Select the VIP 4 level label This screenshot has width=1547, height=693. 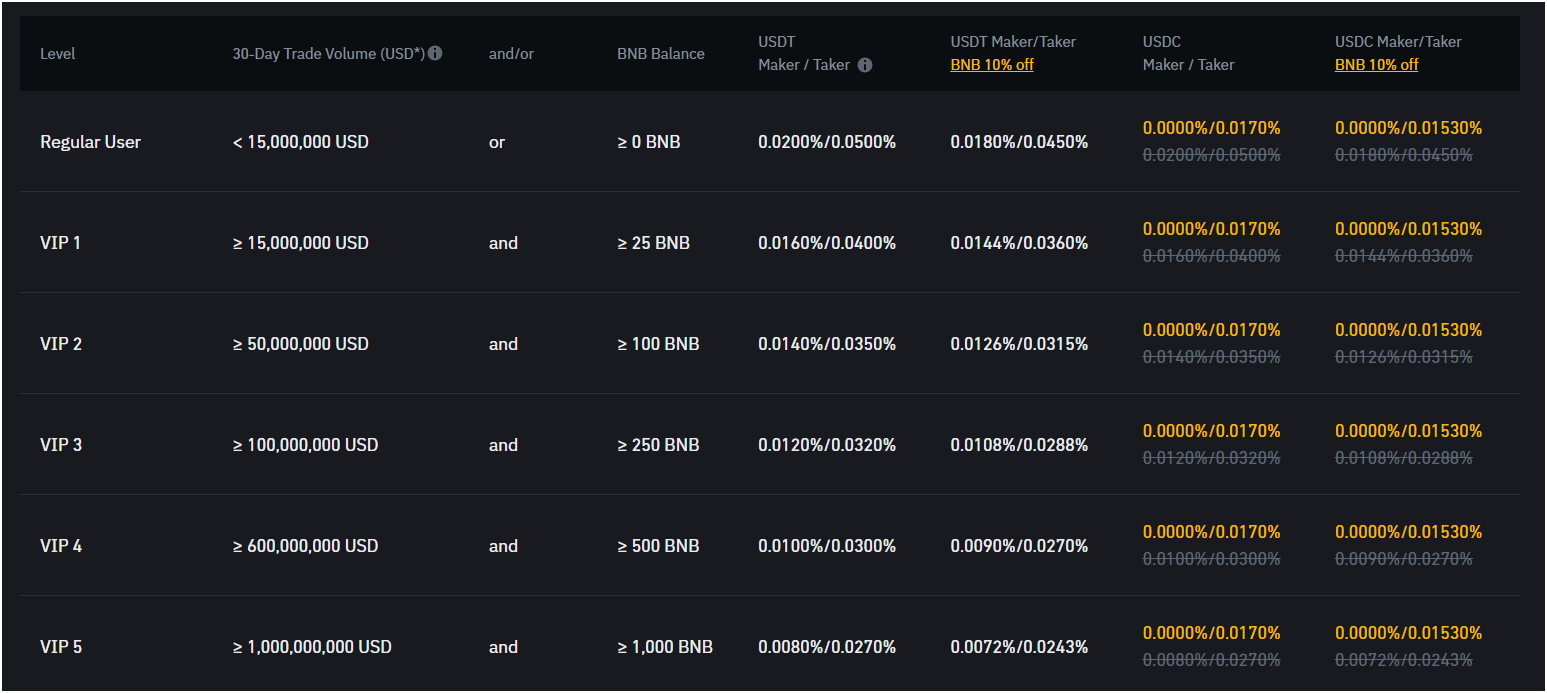tap(61, 546)
